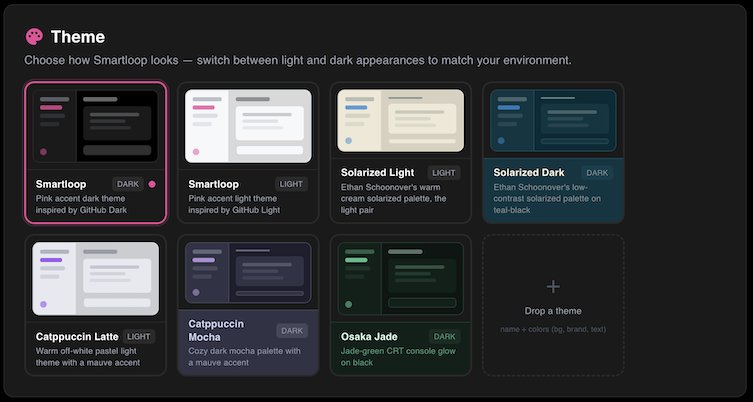Click the Catppuccin Latte title text

point(77,337)
